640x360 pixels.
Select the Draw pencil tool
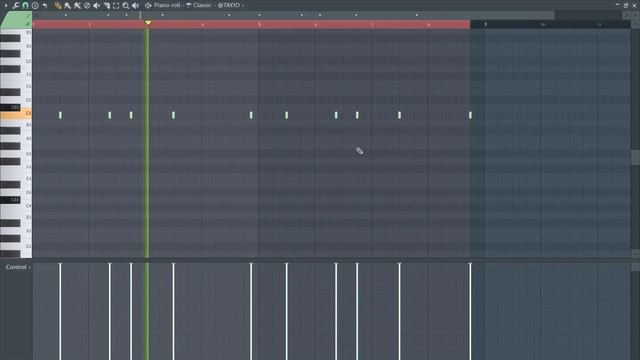(x=58, y=5)
